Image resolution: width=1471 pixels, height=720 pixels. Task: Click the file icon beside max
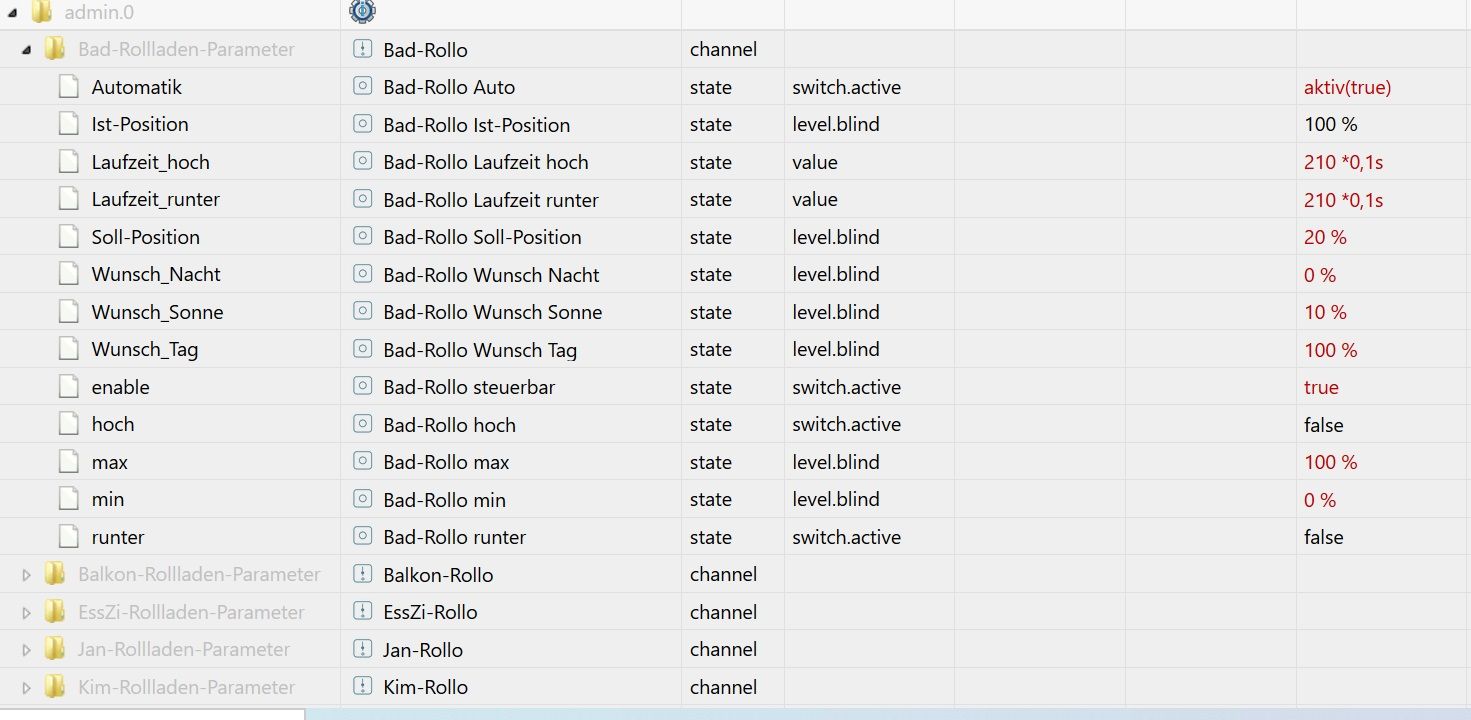[x=68, y=462]
